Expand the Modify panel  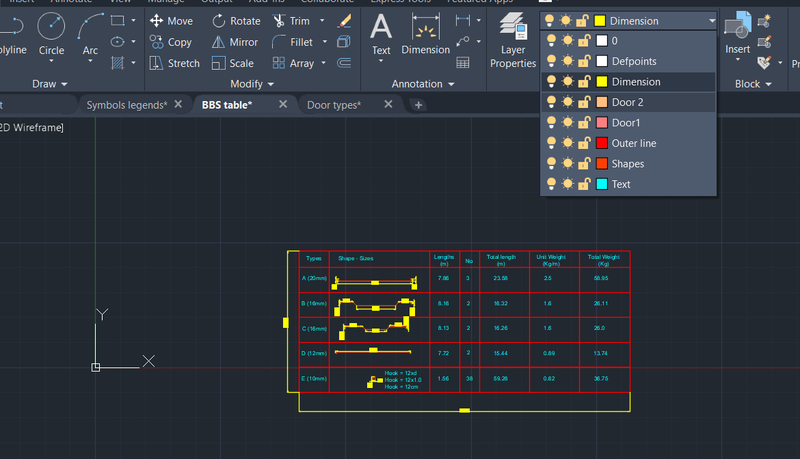[252, 84]
